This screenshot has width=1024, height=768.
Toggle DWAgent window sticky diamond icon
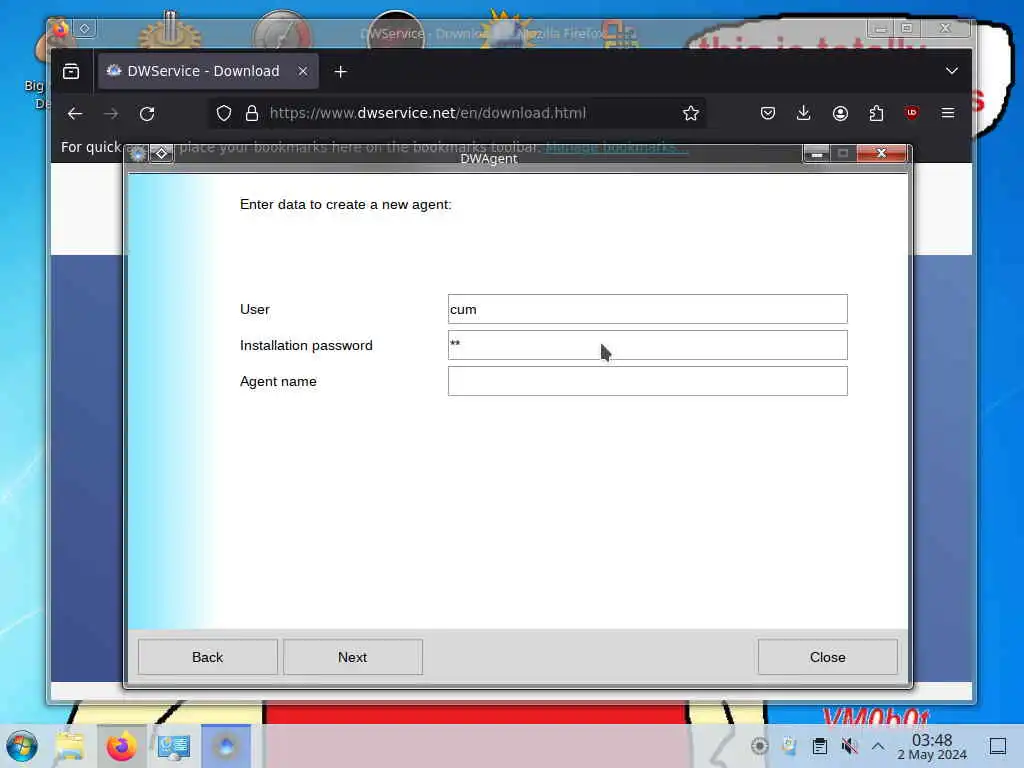[161, 153]
